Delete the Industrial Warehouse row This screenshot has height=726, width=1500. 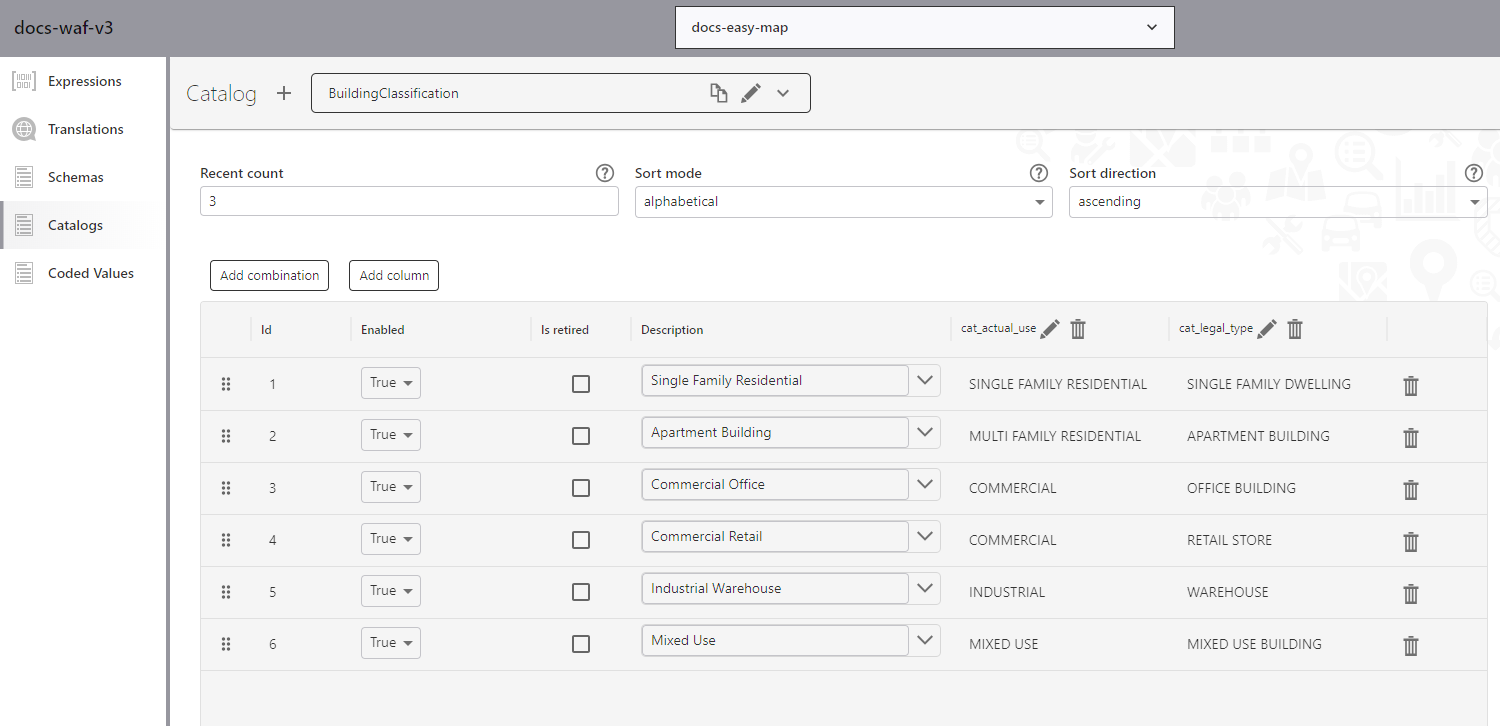[1411, 593]
